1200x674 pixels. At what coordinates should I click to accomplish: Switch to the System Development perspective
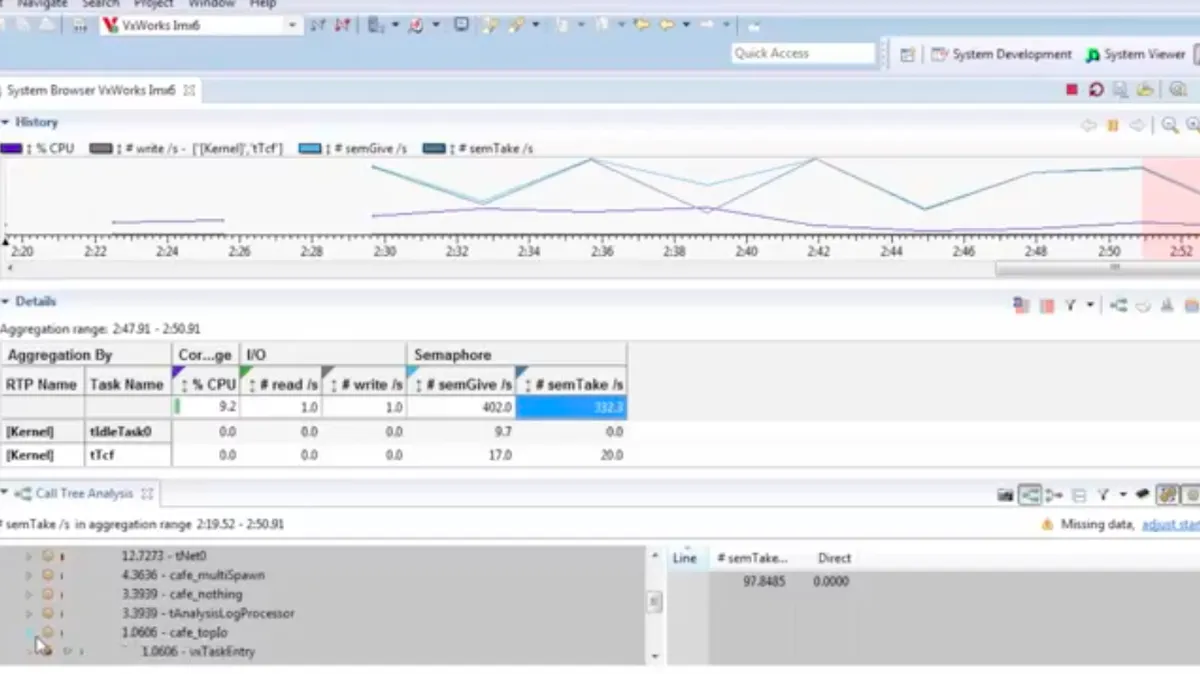1001,55
